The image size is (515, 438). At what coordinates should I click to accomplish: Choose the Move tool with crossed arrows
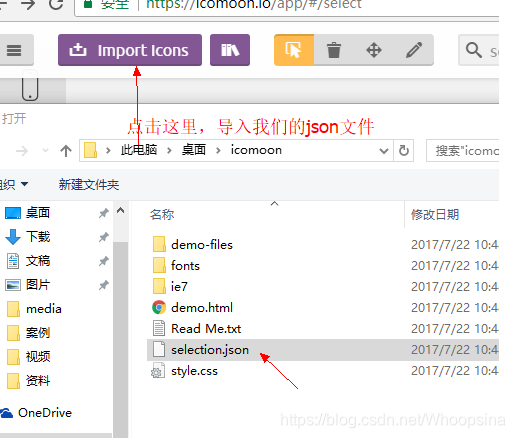(374, 50)
